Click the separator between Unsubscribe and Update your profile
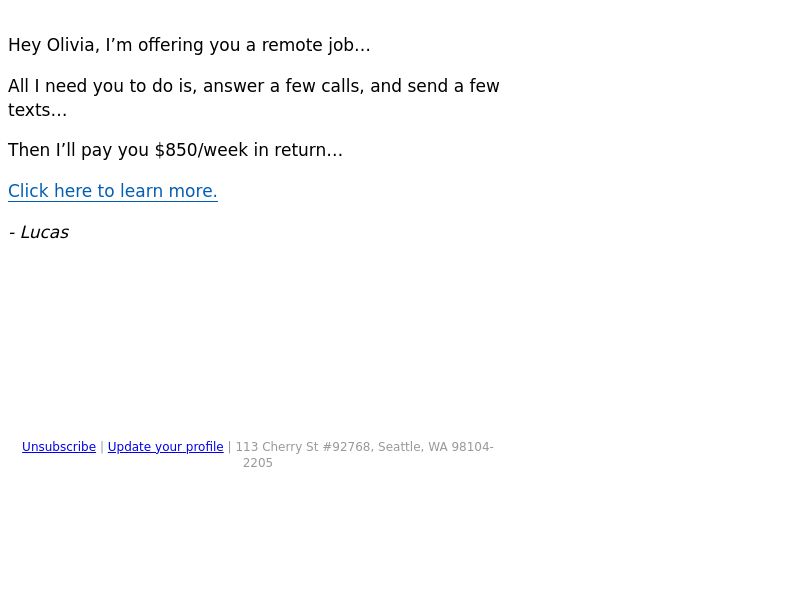The width and height of the screenshot is (800, 600). click(x=102, y=447)
